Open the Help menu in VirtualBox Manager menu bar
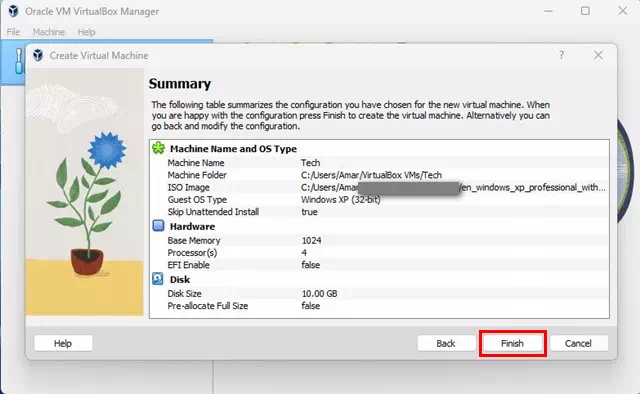The height and width of the screenshot is (394, 640). (x=86, y=32)
